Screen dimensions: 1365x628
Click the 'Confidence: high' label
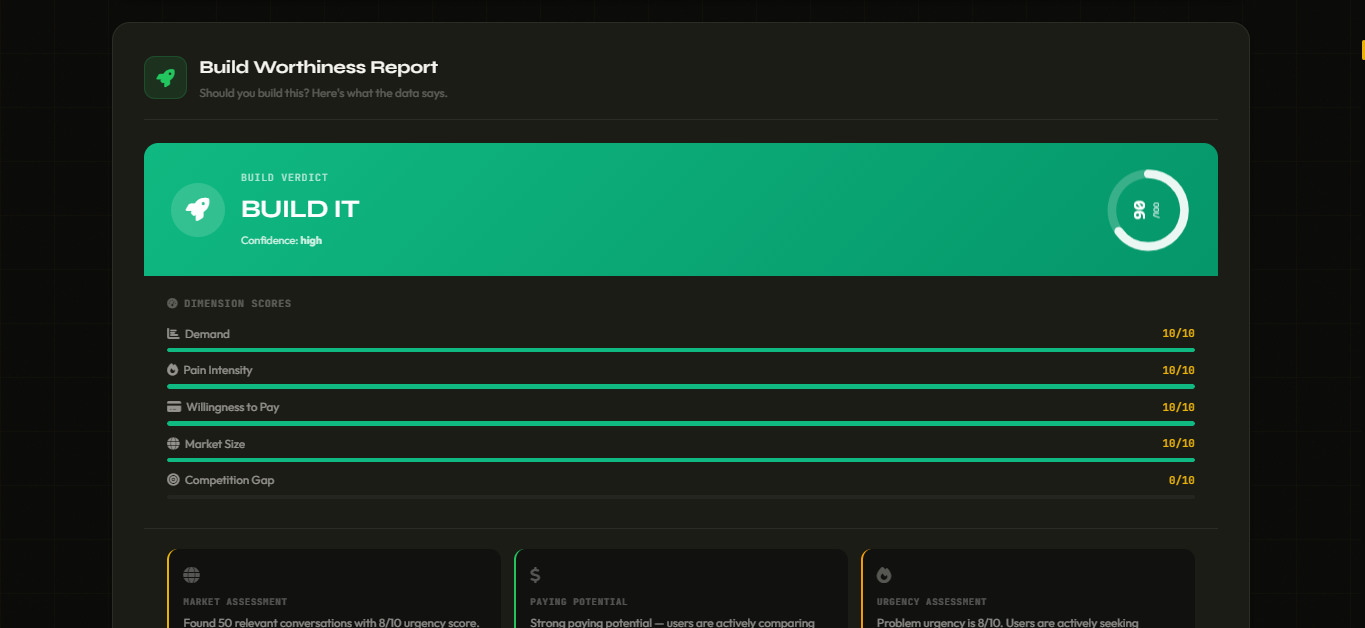(281, 240)
